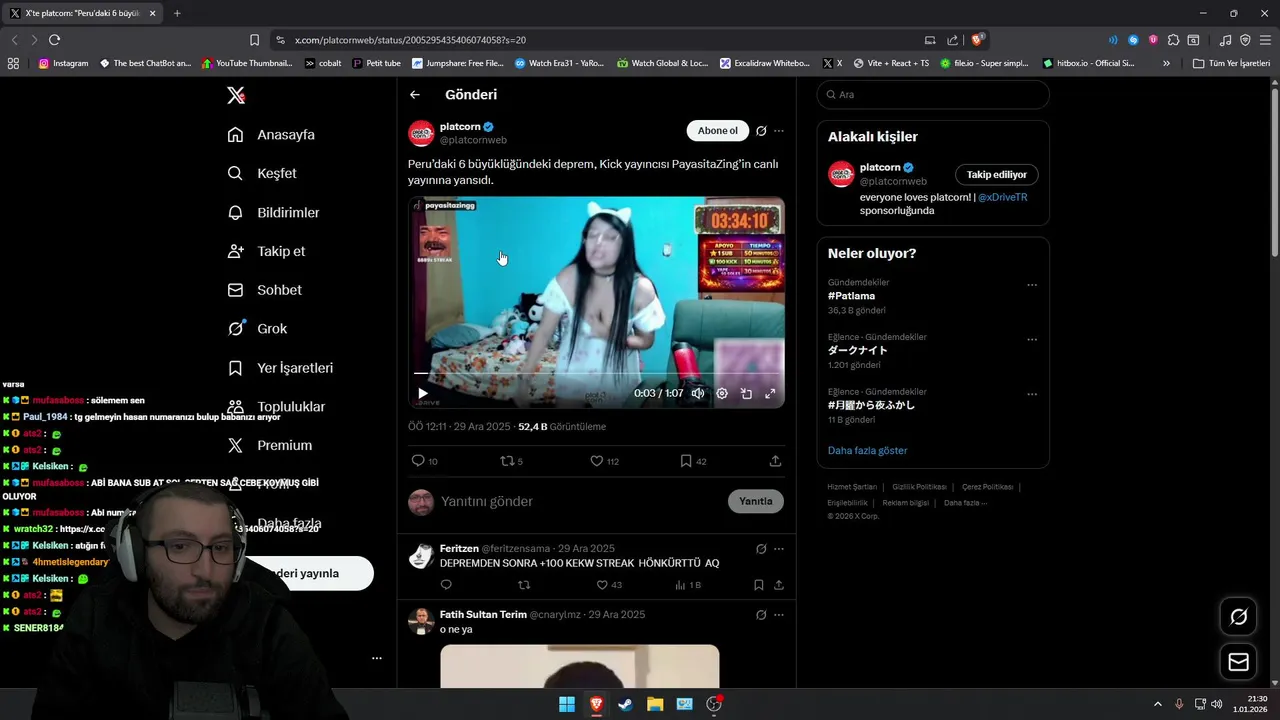Open the taskbar volume control
Viewport: 1280px width, 720px height.
pyautogui.click(x=1217, y=704)
